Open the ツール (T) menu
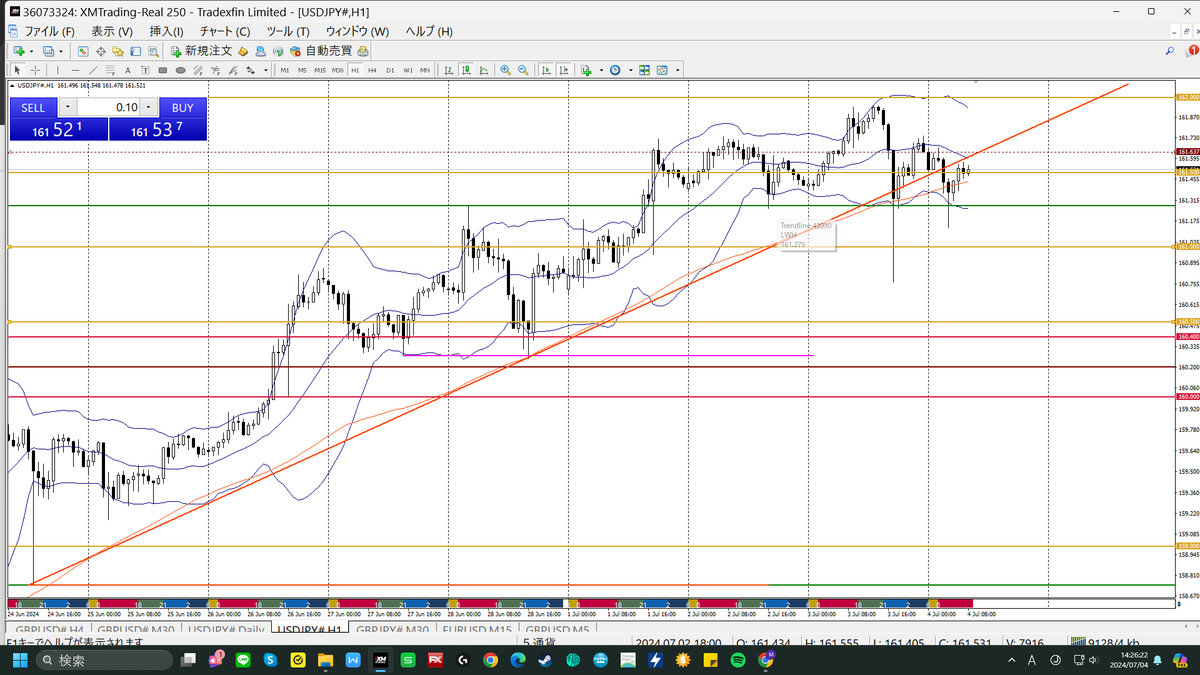 pyautogui.click(x=288, y=31)
